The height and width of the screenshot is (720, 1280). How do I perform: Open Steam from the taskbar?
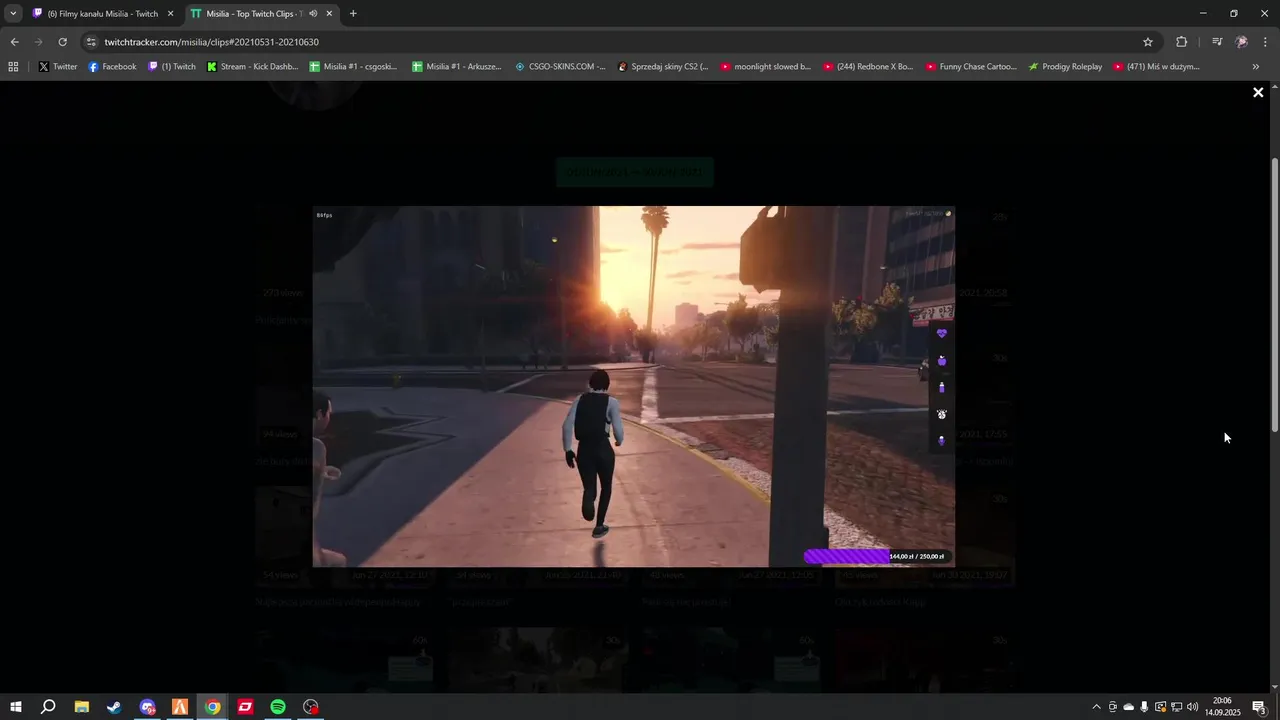[114, 707]
